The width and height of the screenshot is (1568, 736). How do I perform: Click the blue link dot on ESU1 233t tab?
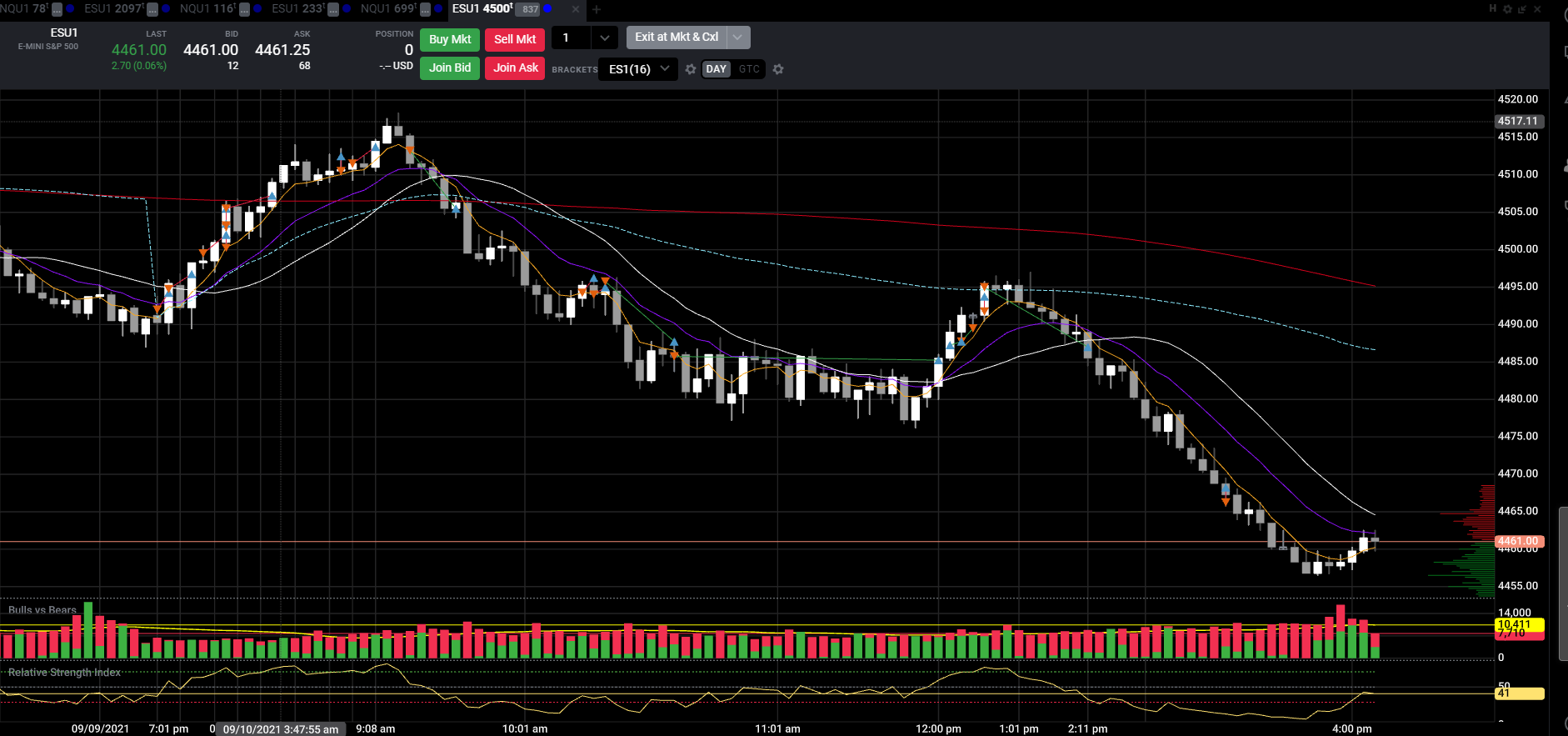point(347,9)
